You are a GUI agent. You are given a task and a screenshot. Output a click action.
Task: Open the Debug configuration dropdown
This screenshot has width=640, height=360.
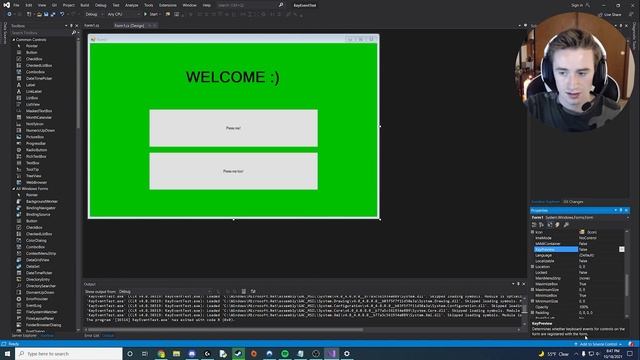click(x=93, y=14)
